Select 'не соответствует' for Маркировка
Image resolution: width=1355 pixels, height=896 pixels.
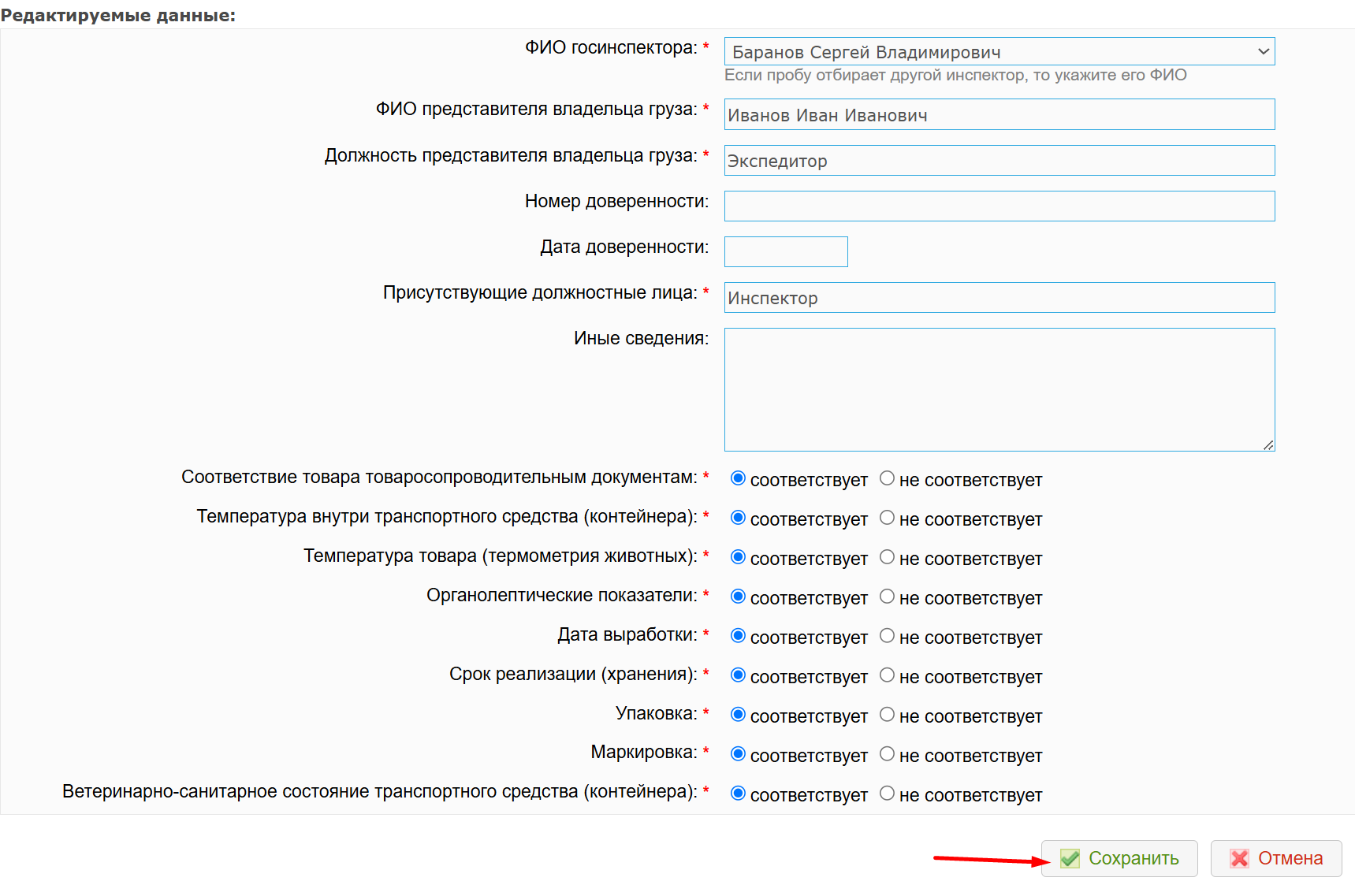click(x=887, y=754)
